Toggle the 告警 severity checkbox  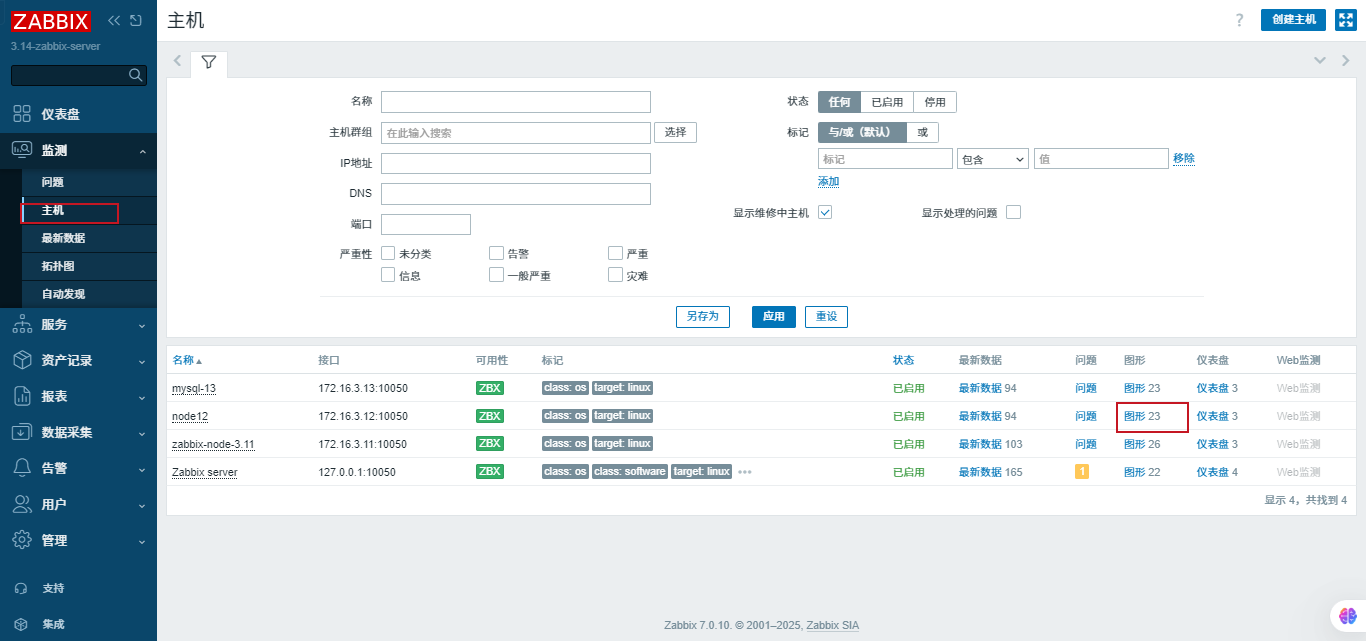tap(496, 253)
